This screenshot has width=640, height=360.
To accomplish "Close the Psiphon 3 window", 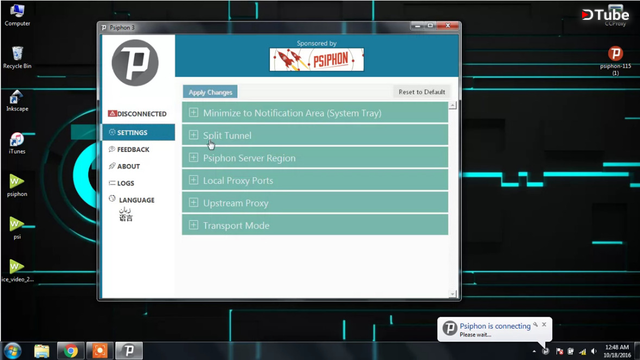I will 448,26.
